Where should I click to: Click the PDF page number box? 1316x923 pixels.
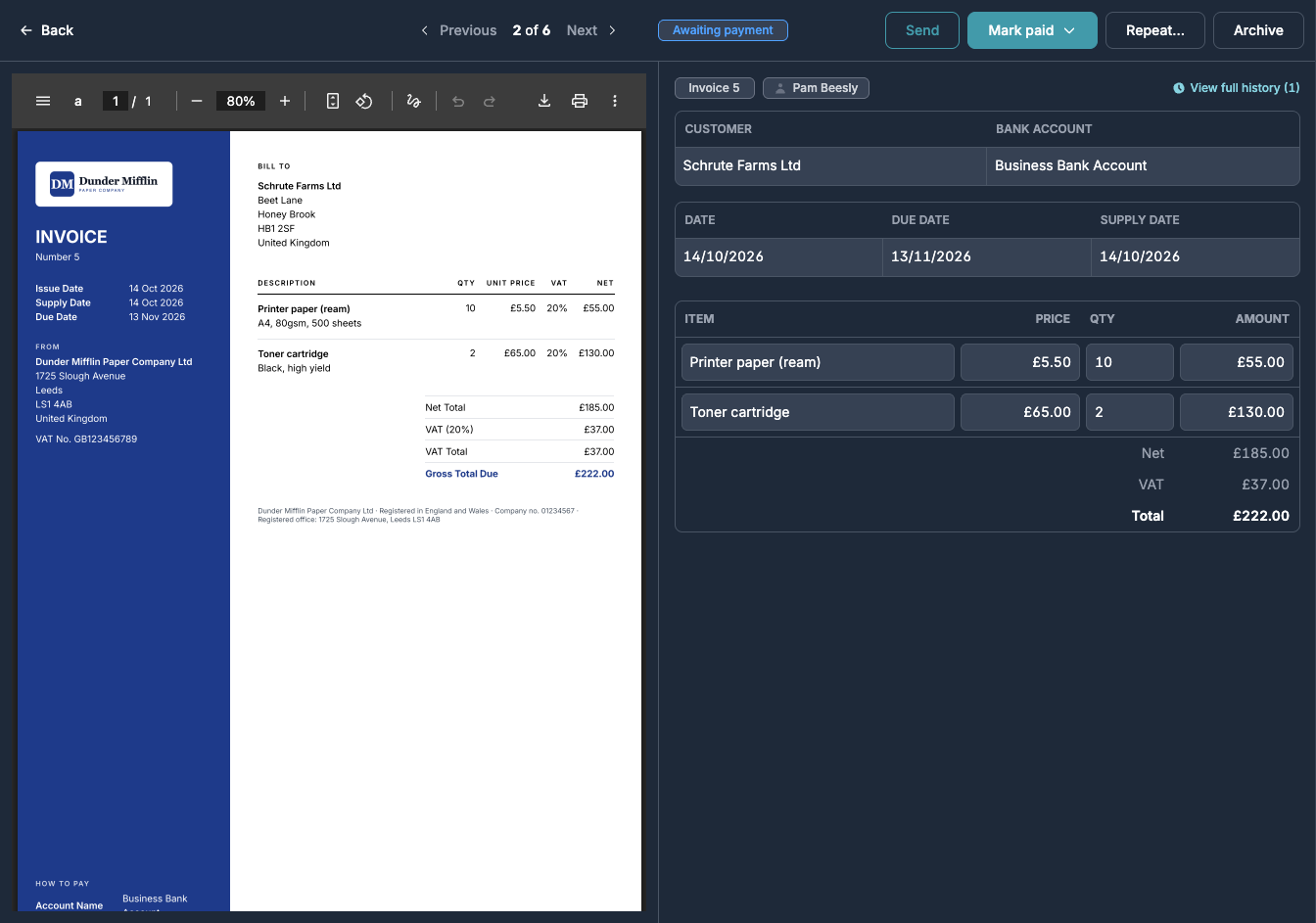tap(116, 101)
